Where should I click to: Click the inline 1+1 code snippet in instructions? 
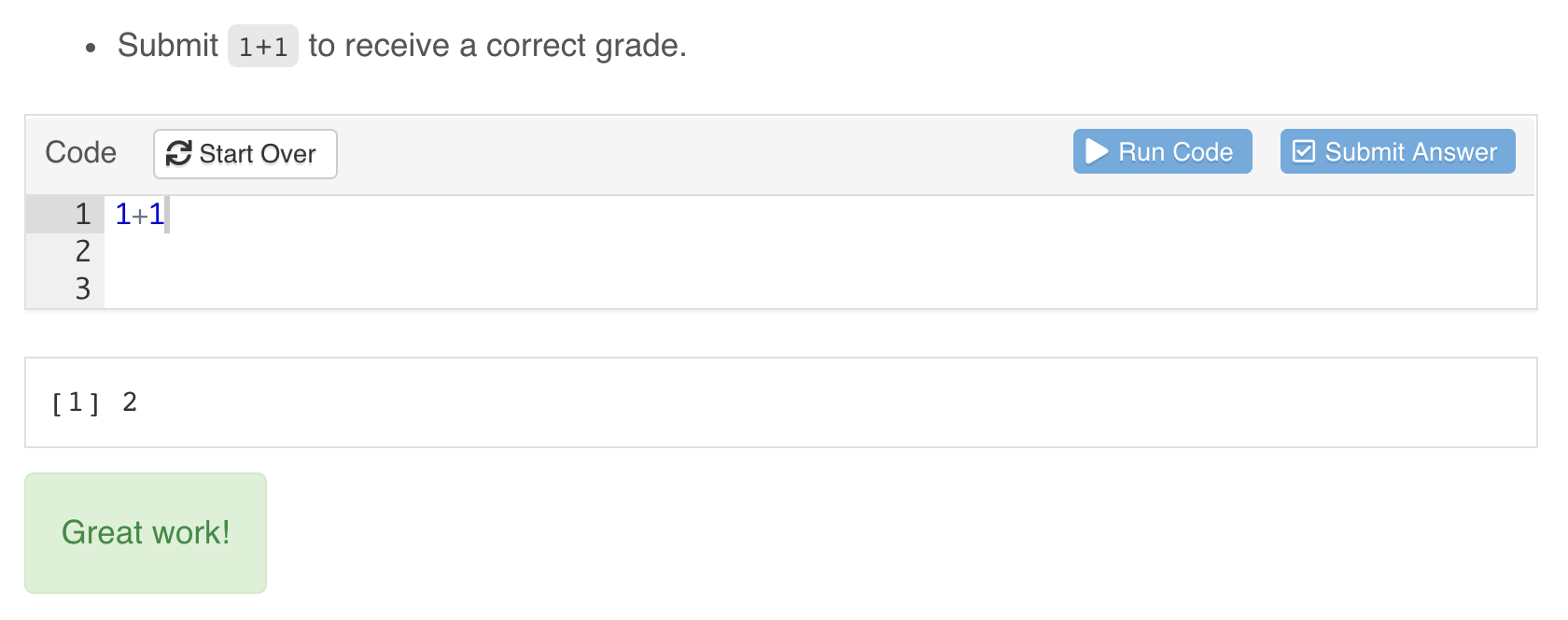point(262,47)
